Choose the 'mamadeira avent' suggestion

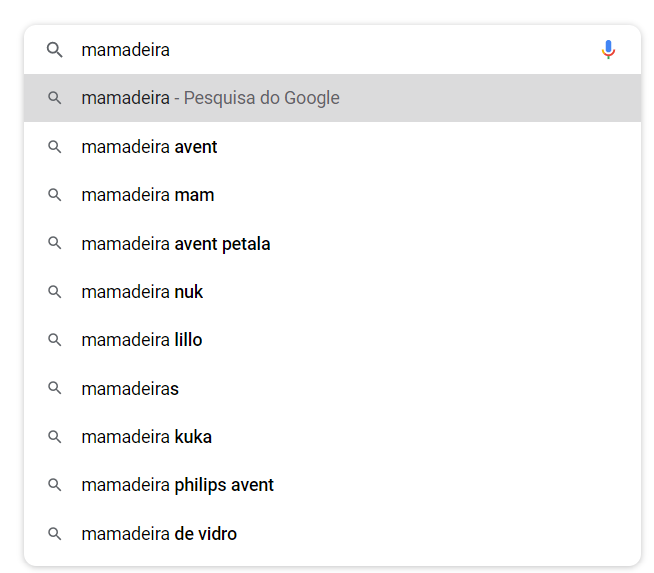click(150, 147)
